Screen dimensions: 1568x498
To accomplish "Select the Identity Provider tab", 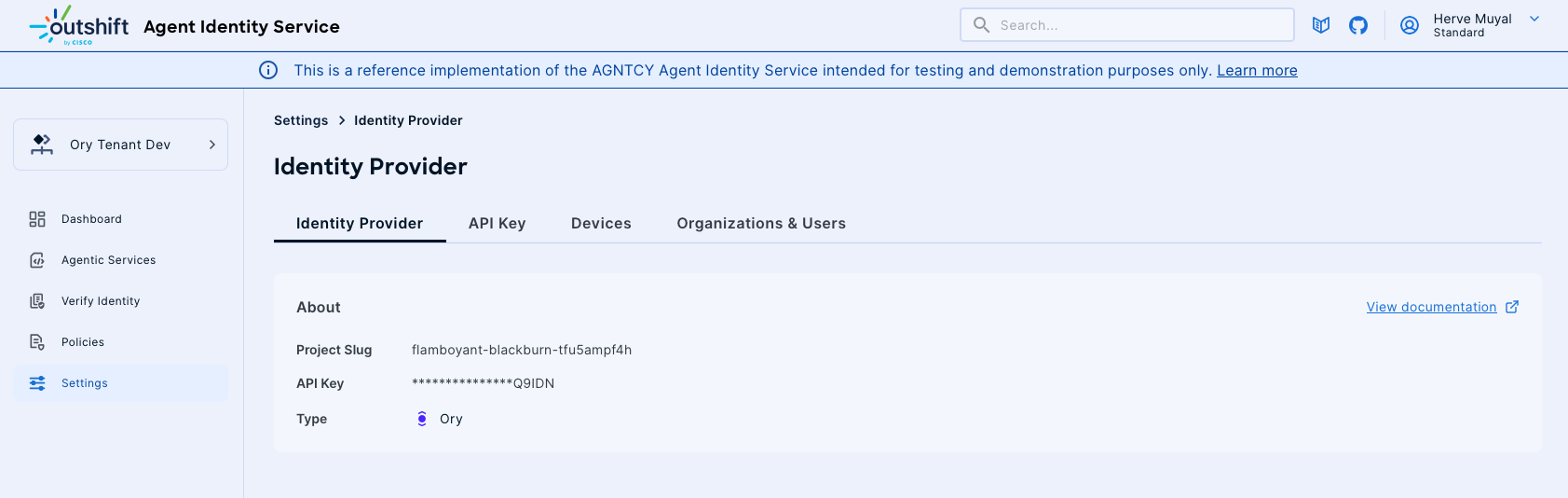I will (x=360, y=223).
